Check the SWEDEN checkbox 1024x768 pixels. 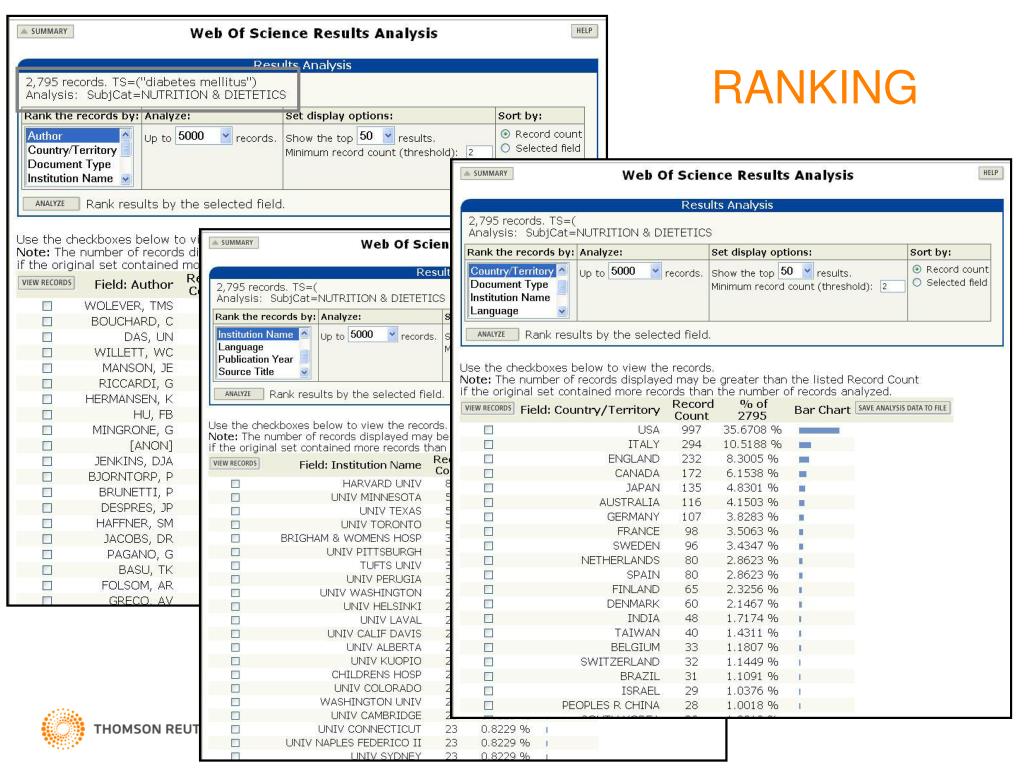point(488,546)
